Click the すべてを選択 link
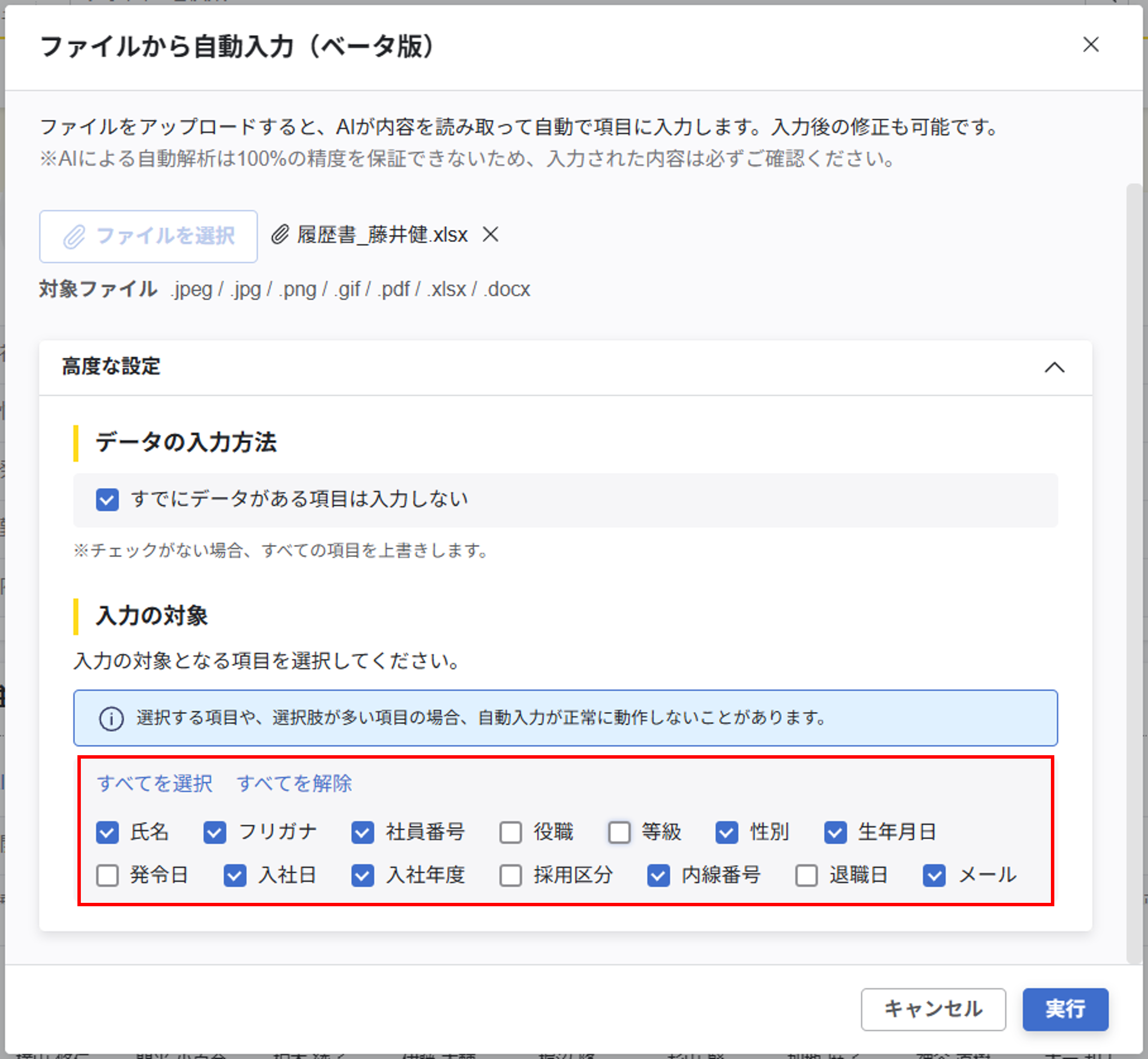 155,783
